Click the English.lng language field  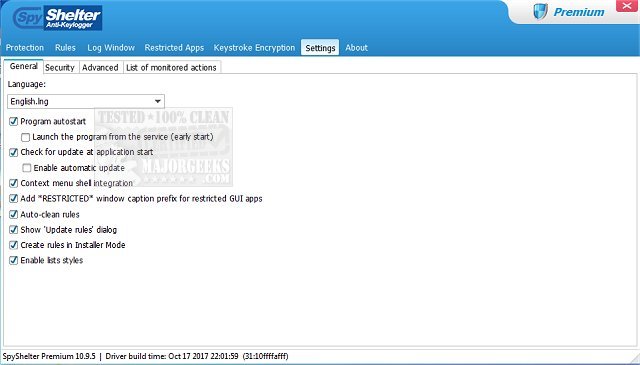pyautogui.click(x=86, y=101)
